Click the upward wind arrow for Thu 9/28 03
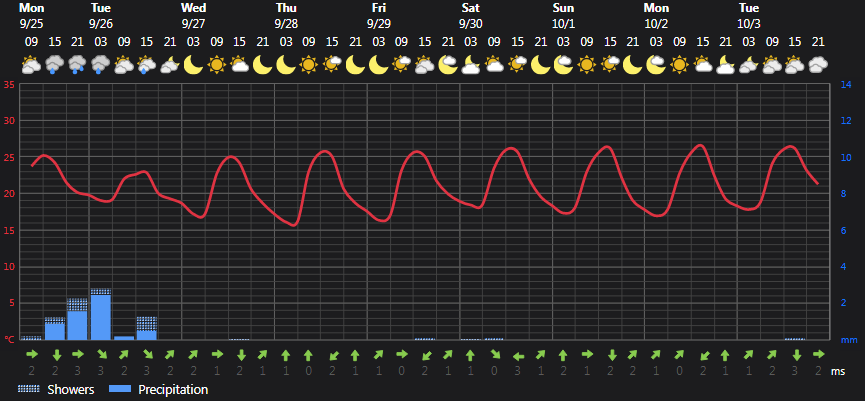This screenshot has width=865, height=401. (286, 354)
